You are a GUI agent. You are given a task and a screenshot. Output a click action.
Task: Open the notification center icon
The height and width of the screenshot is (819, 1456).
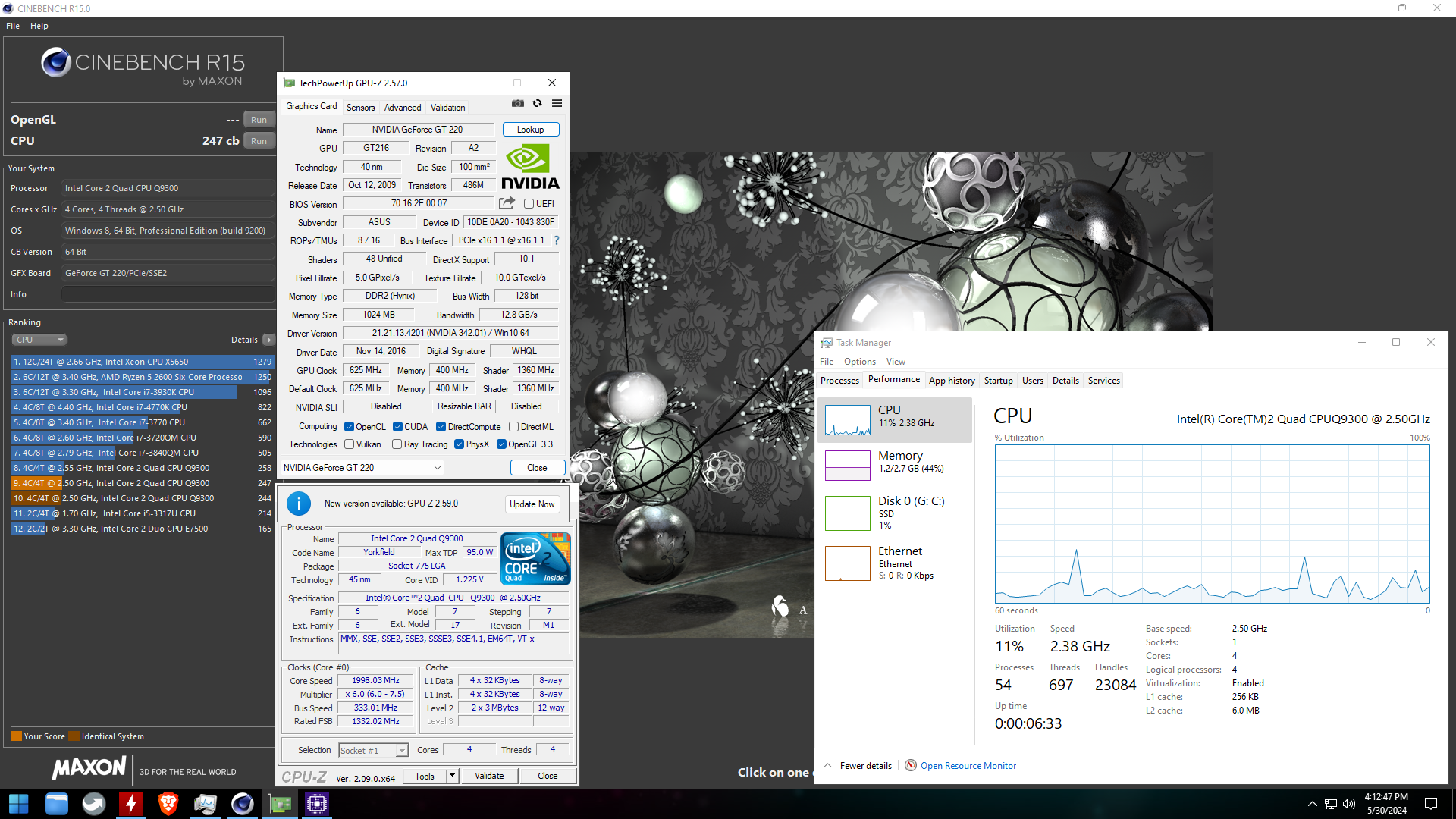(1431, 804)
